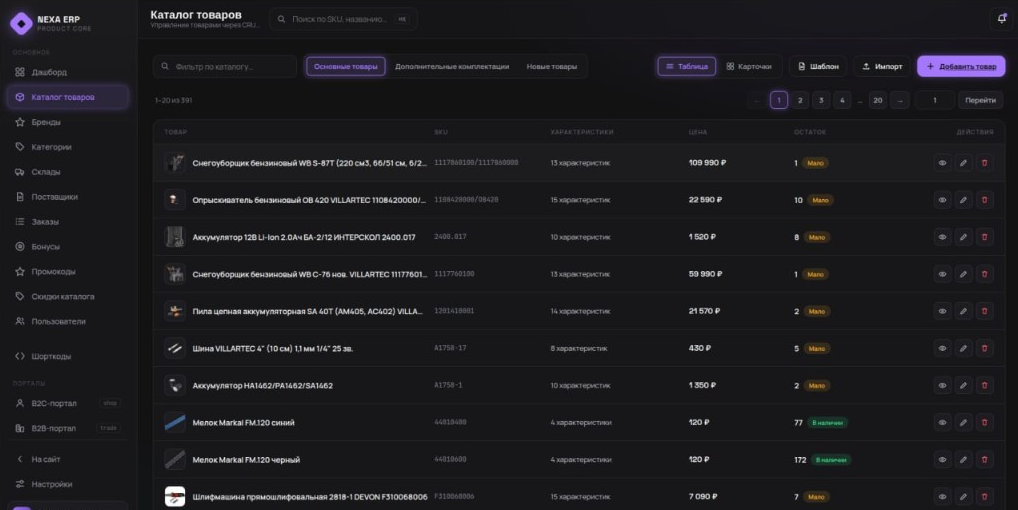The height and width of the screenshot is (510, 1018).
Task: Switch to Новые товары tab
Action: tap(552, 66)
